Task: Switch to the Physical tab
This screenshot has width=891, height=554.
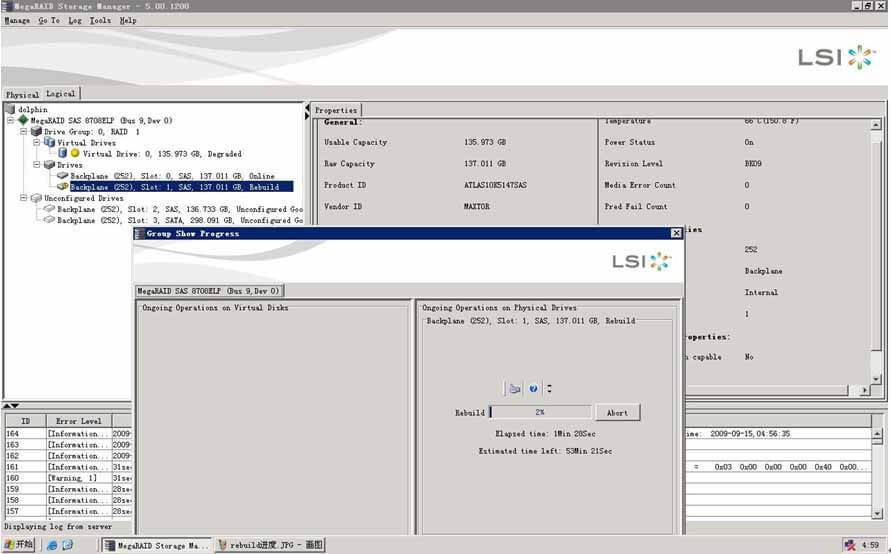Action: coord(22,94)
